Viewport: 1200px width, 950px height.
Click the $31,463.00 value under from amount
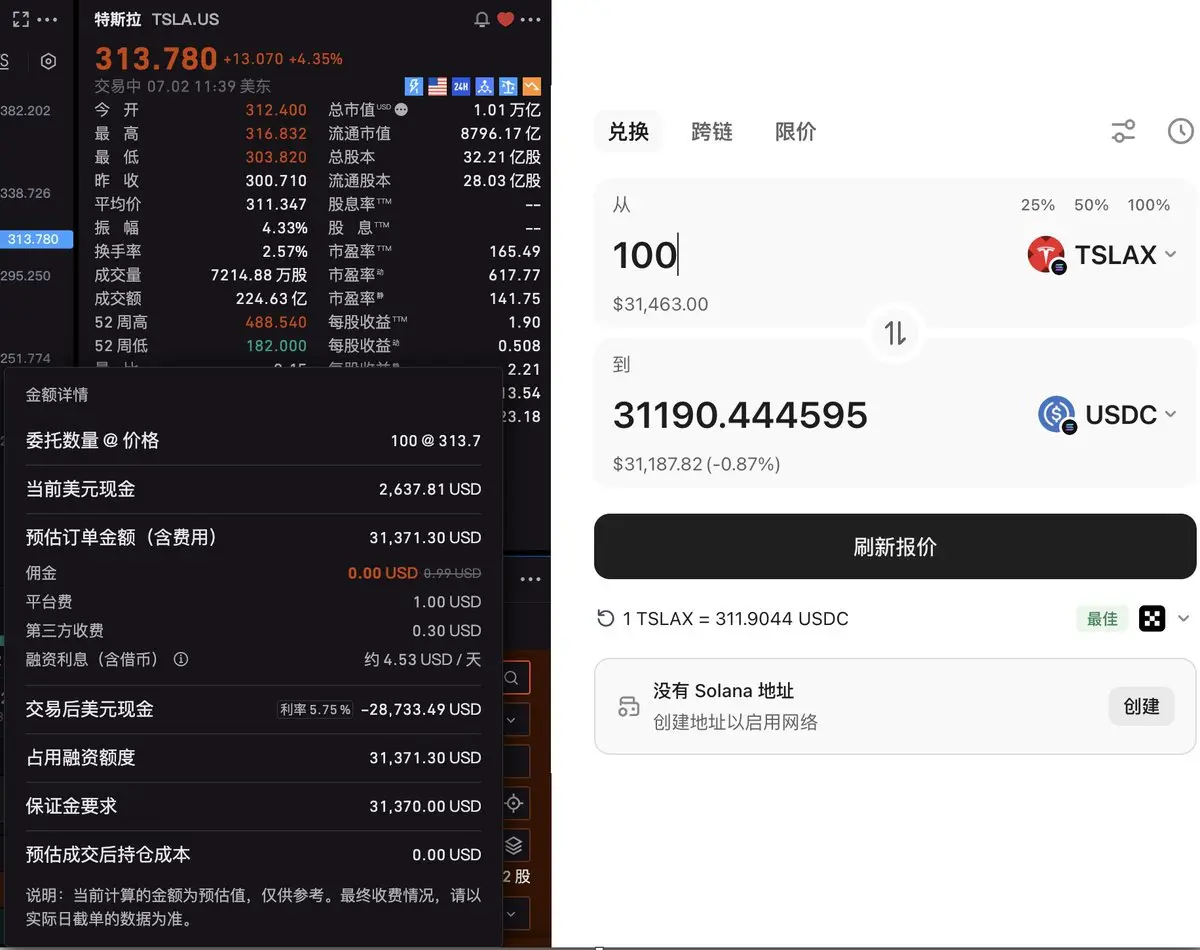(x=660, y=304)
